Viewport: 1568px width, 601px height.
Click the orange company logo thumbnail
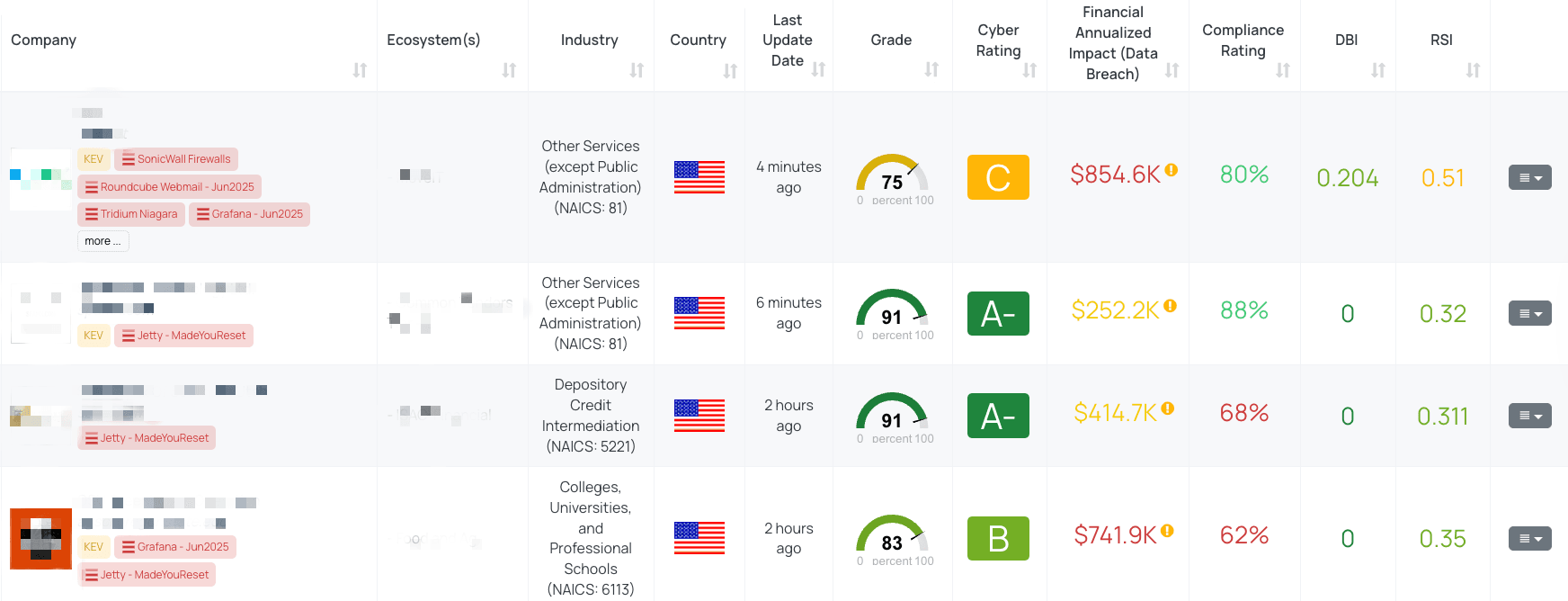coord(40,538)
